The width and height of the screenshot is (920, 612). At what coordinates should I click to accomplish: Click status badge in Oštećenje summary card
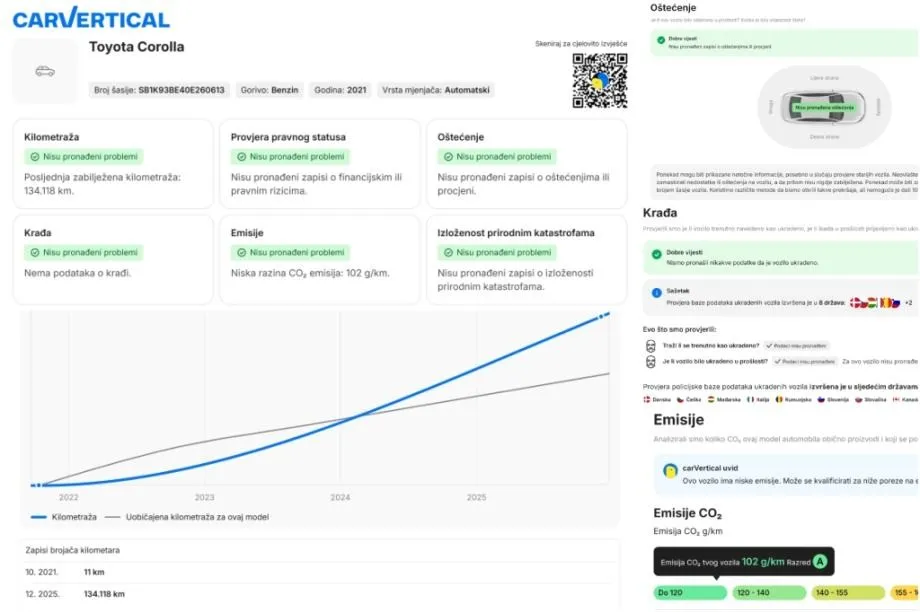497,157
